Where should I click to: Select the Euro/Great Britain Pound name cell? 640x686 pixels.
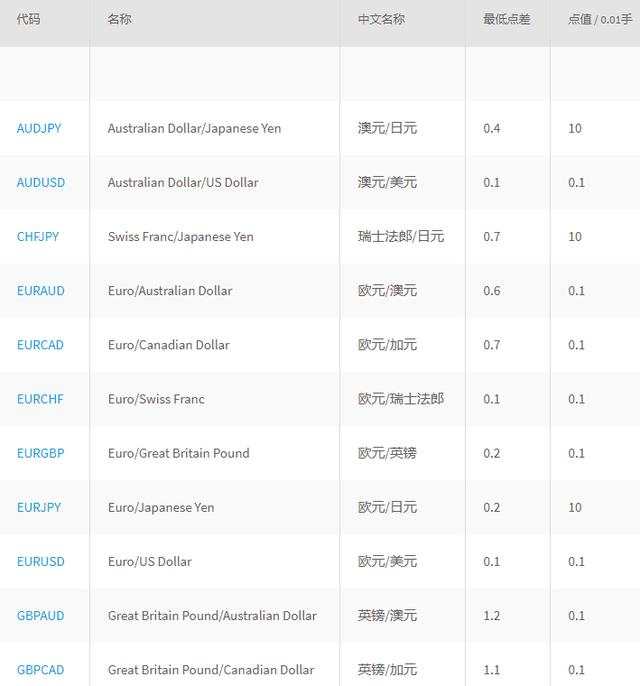tap(179, 453)
